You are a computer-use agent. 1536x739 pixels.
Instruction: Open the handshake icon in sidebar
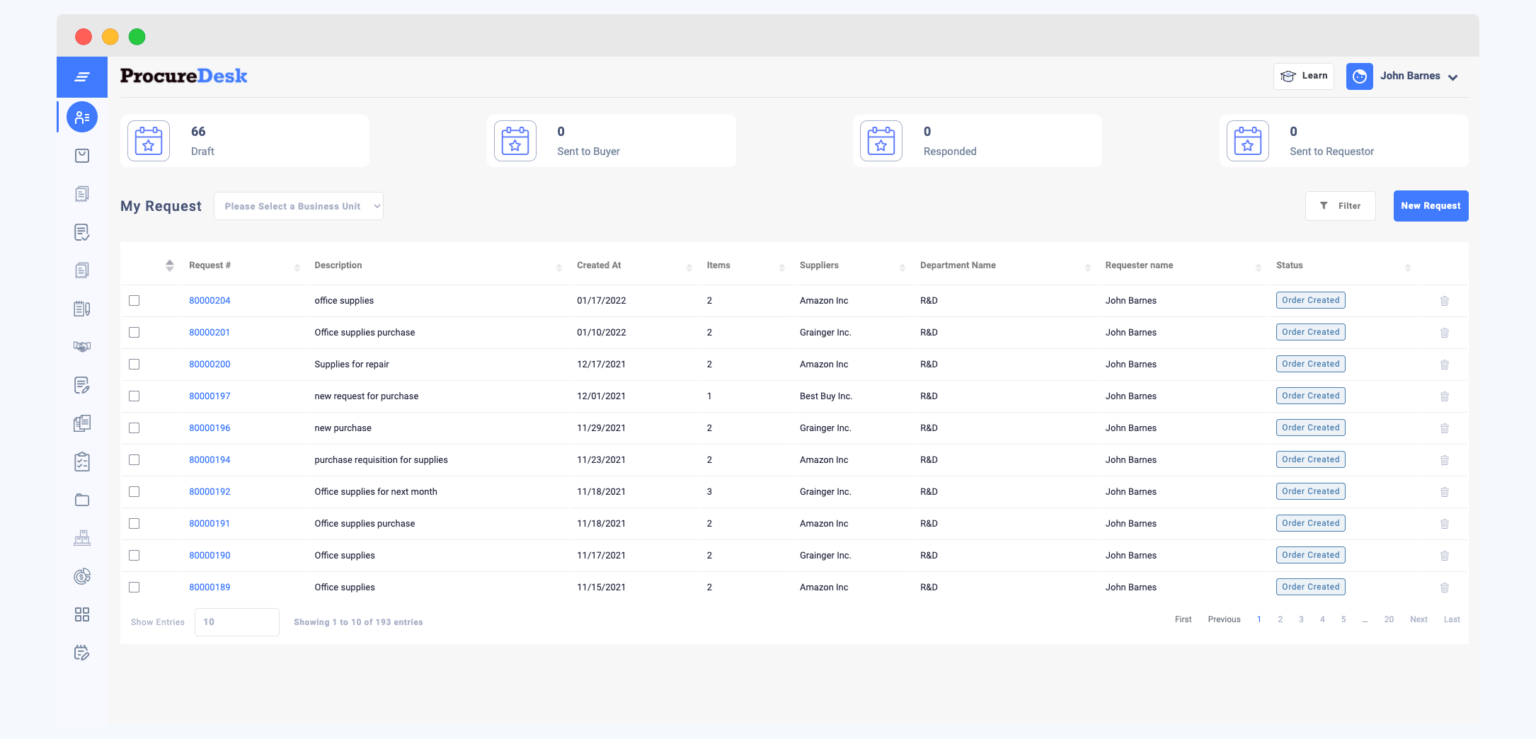82,347
